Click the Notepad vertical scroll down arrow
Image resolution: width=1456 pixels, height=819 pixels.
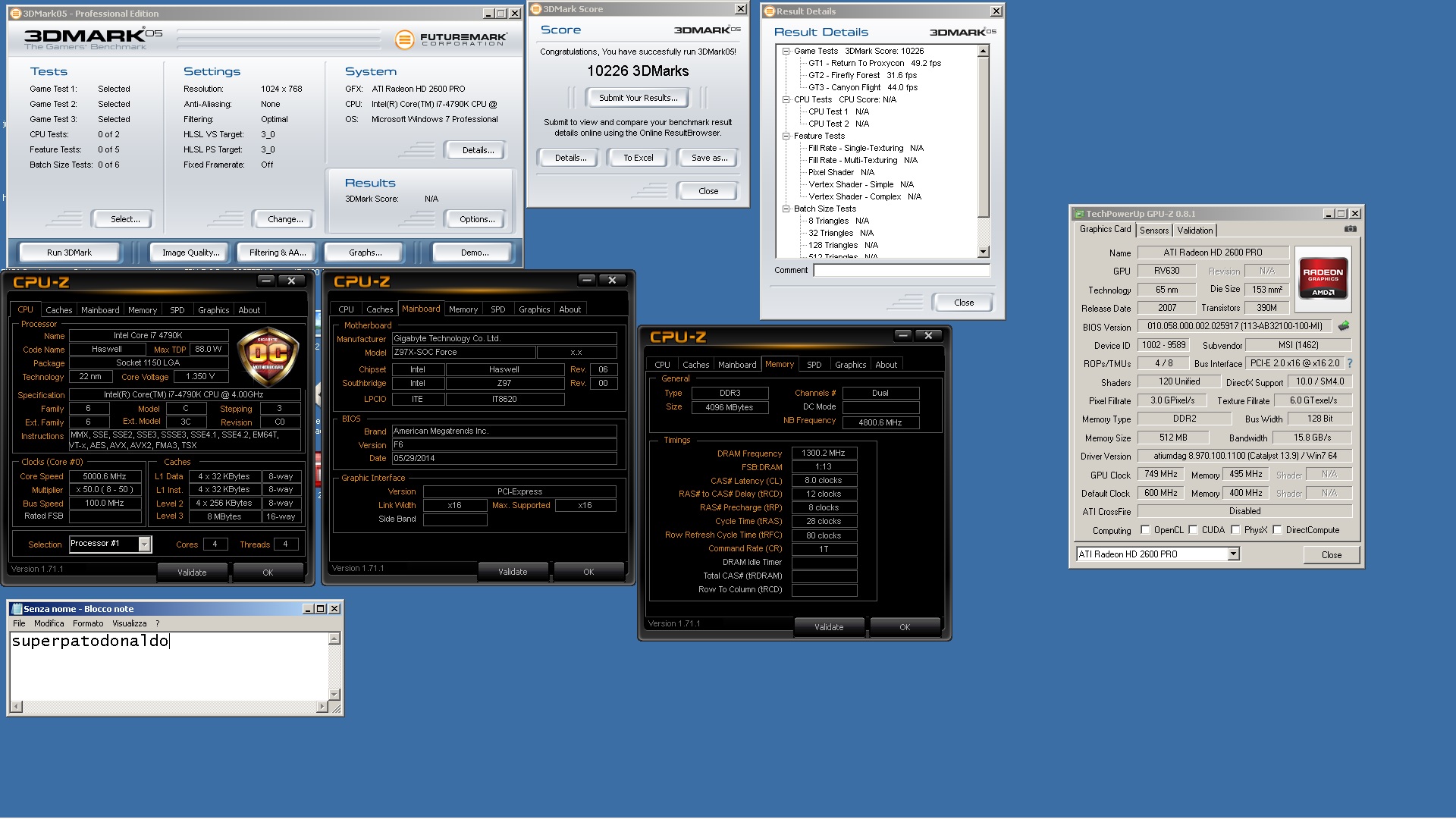pyautogui.click(x=334, y=694)
